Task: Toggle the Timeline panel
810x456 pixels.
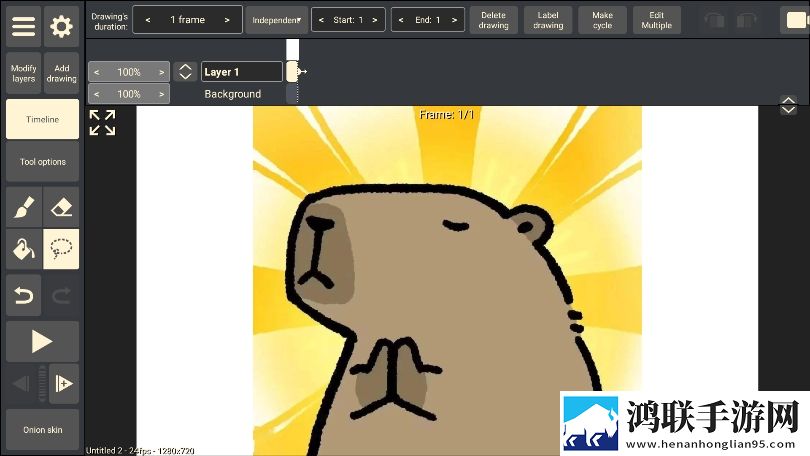Action: [42, 119]
